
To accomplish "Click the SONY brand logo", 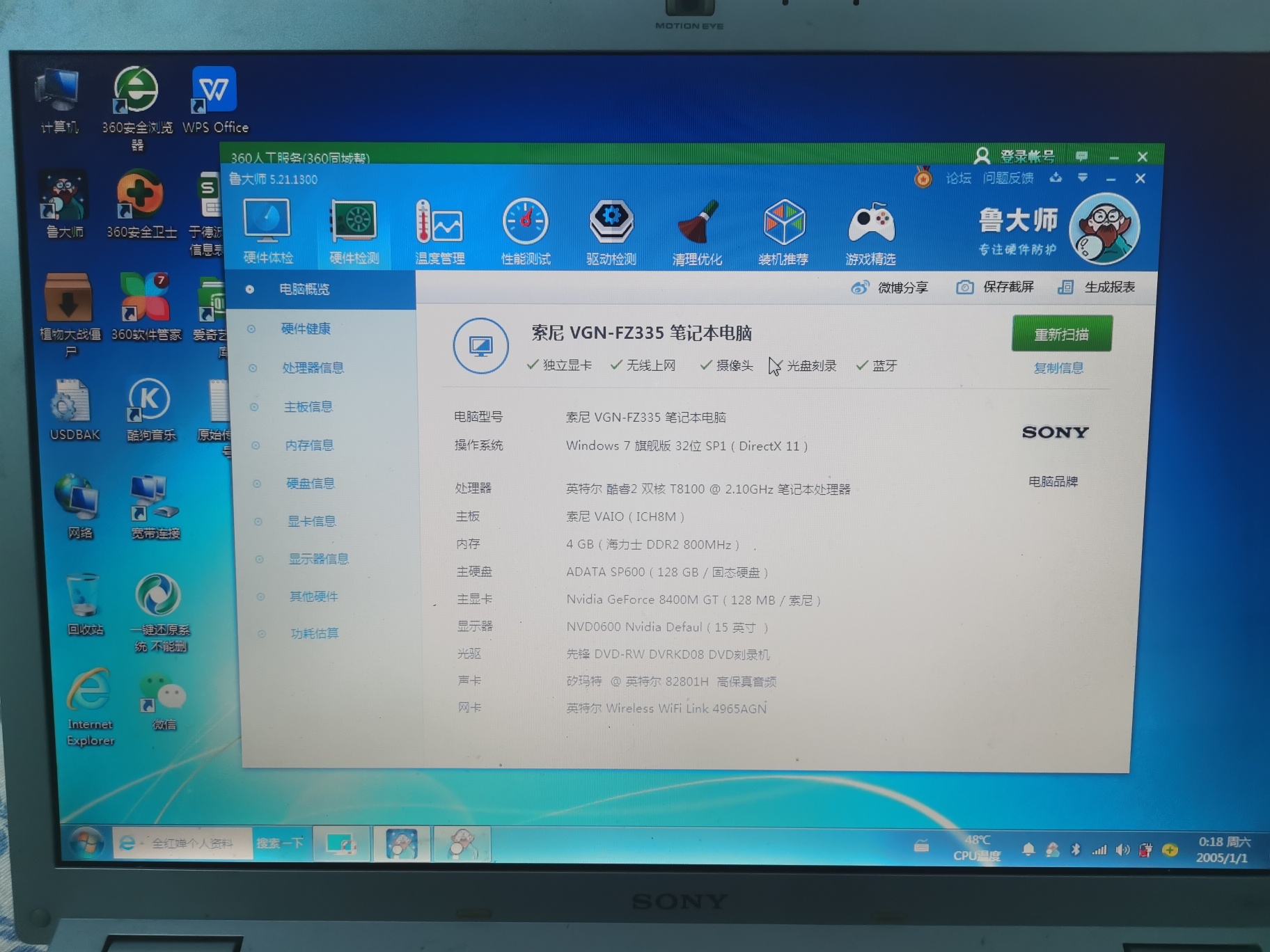I will 1055,432.
